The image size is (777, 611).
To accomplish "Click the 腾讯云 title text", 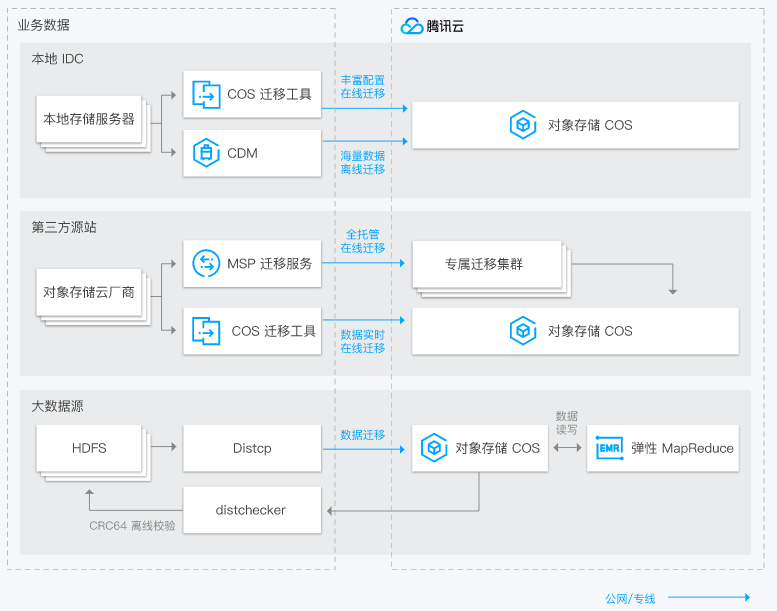I will [x=445, y=26].
